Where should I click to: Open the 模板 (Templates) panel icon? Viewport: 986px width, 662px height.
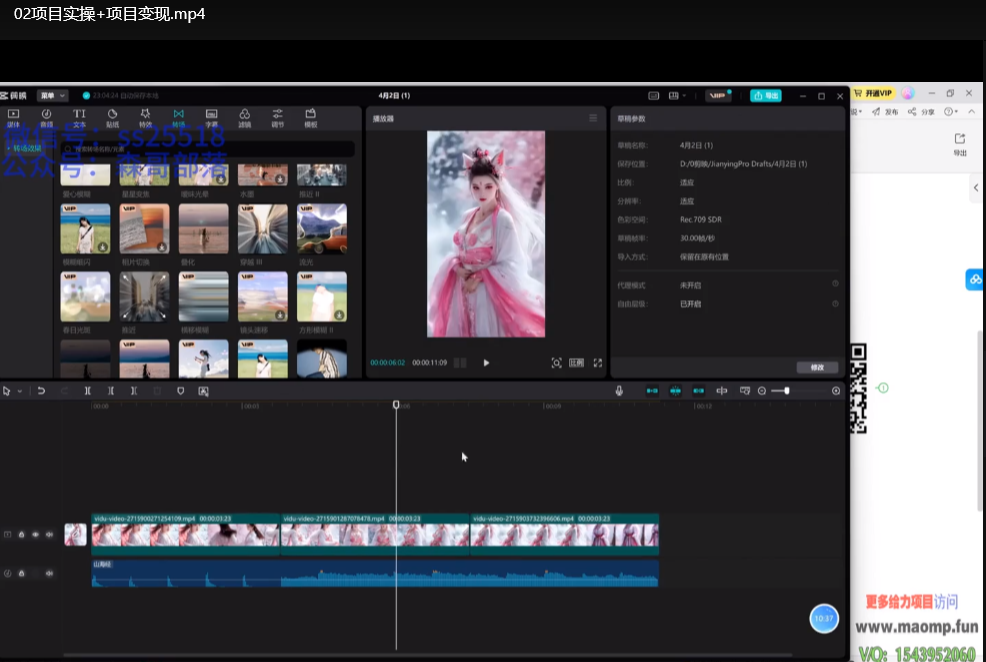311,118
